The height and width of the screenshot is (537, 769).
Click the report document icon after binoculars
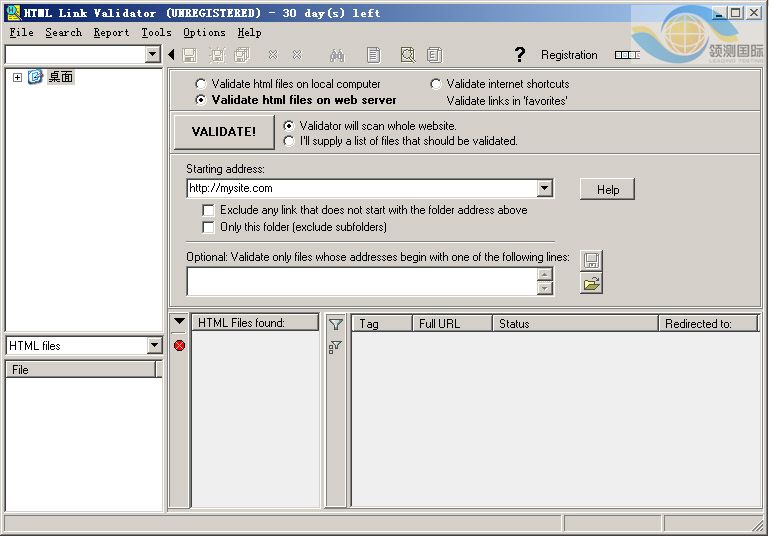(x=374, y=55)
